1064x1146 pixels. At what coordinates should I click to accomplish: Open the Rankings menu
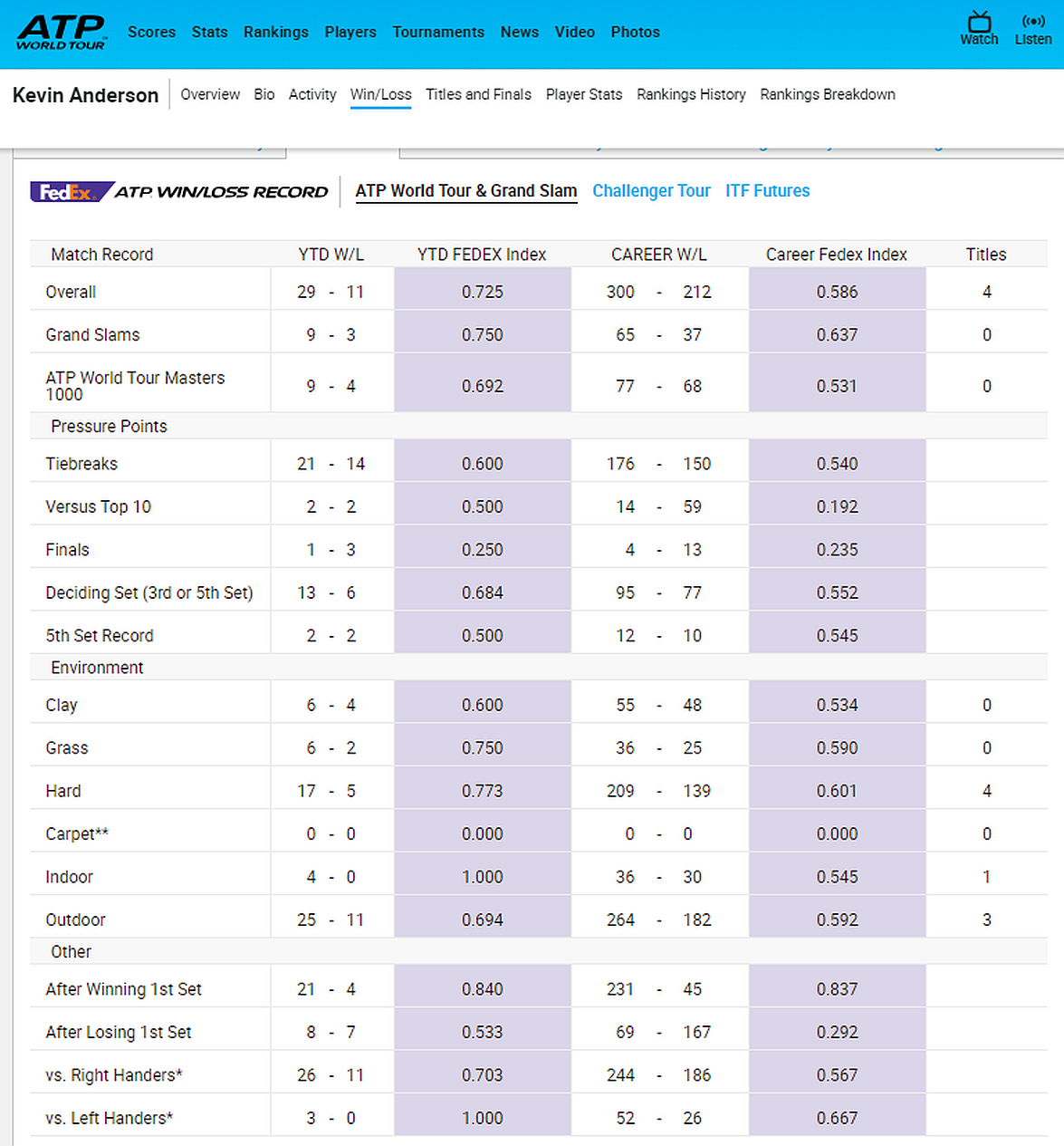275,32
